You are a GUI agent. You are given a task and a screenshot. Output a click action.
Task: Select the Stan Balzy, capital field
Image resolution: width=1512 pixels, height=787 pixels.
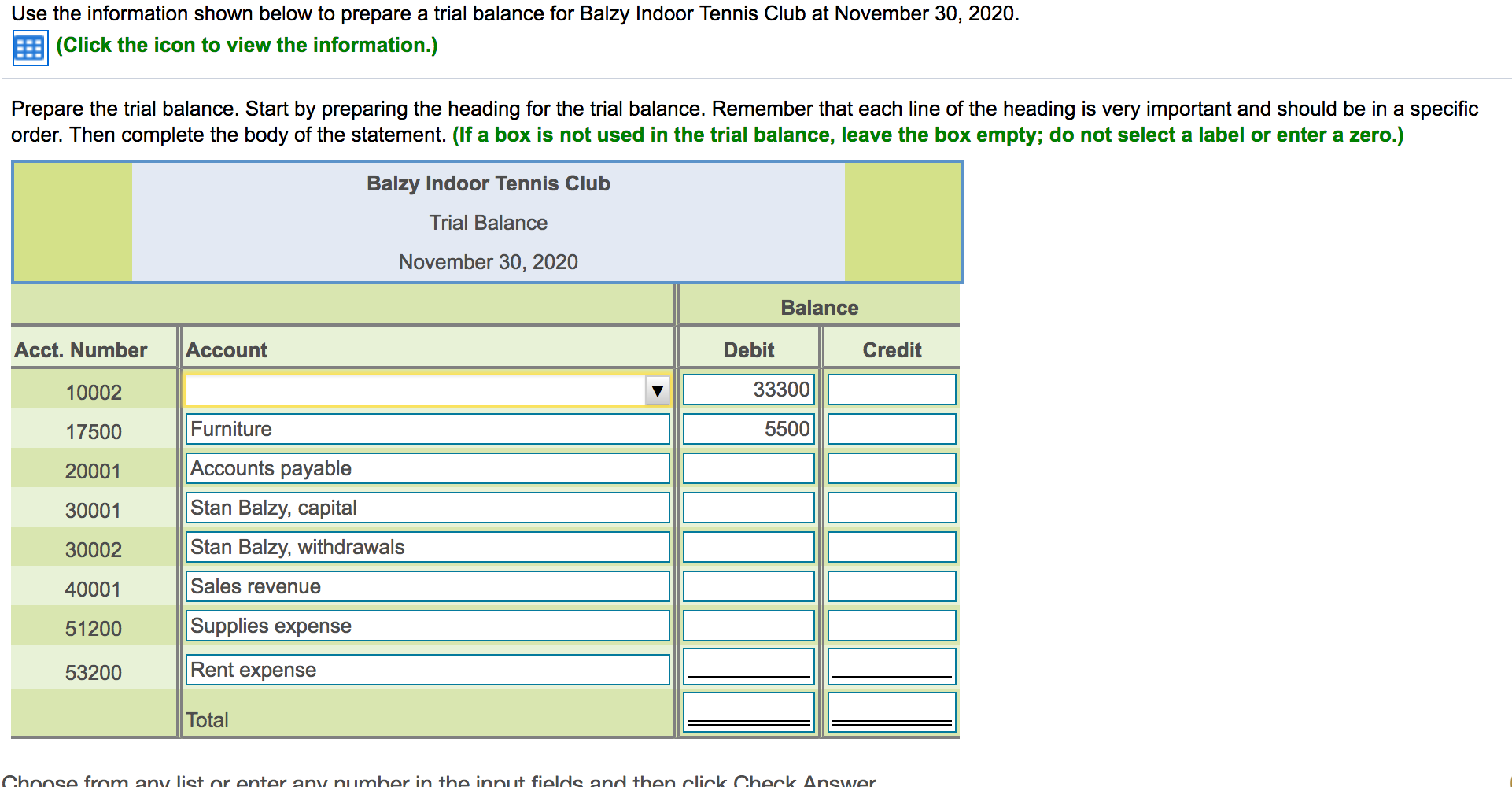[426, 508]
